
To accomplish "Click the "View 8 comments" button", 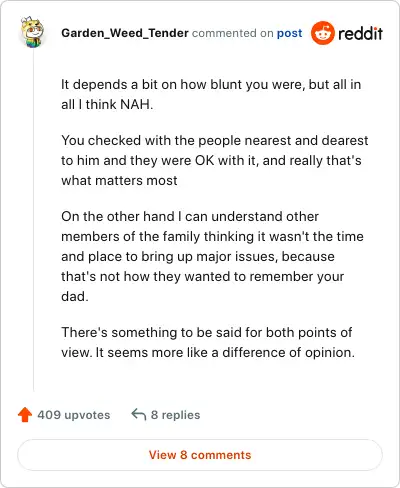I will click(200, 455).
